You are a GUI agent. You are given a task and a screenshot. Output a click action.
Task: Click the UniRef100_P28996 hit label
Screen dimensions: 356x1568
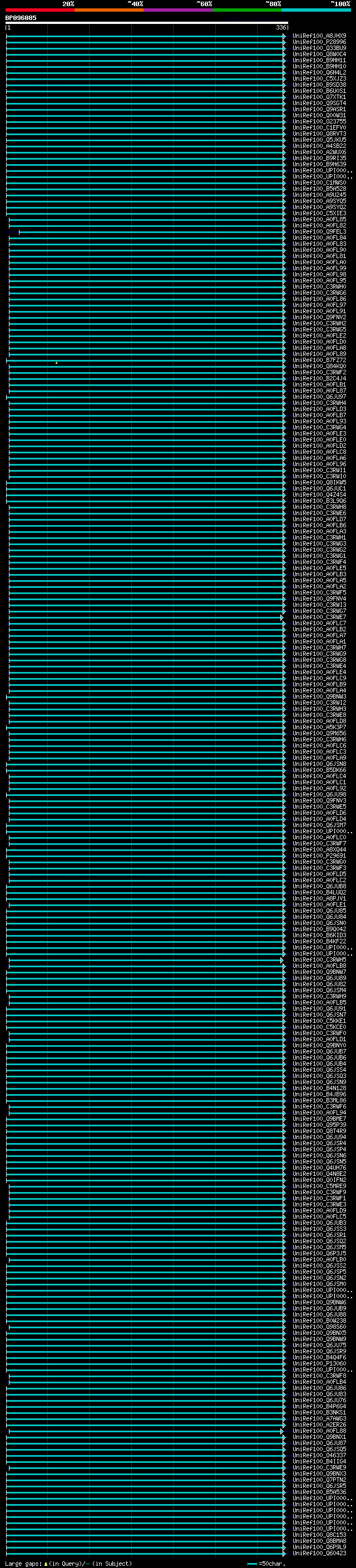[319, 42]
